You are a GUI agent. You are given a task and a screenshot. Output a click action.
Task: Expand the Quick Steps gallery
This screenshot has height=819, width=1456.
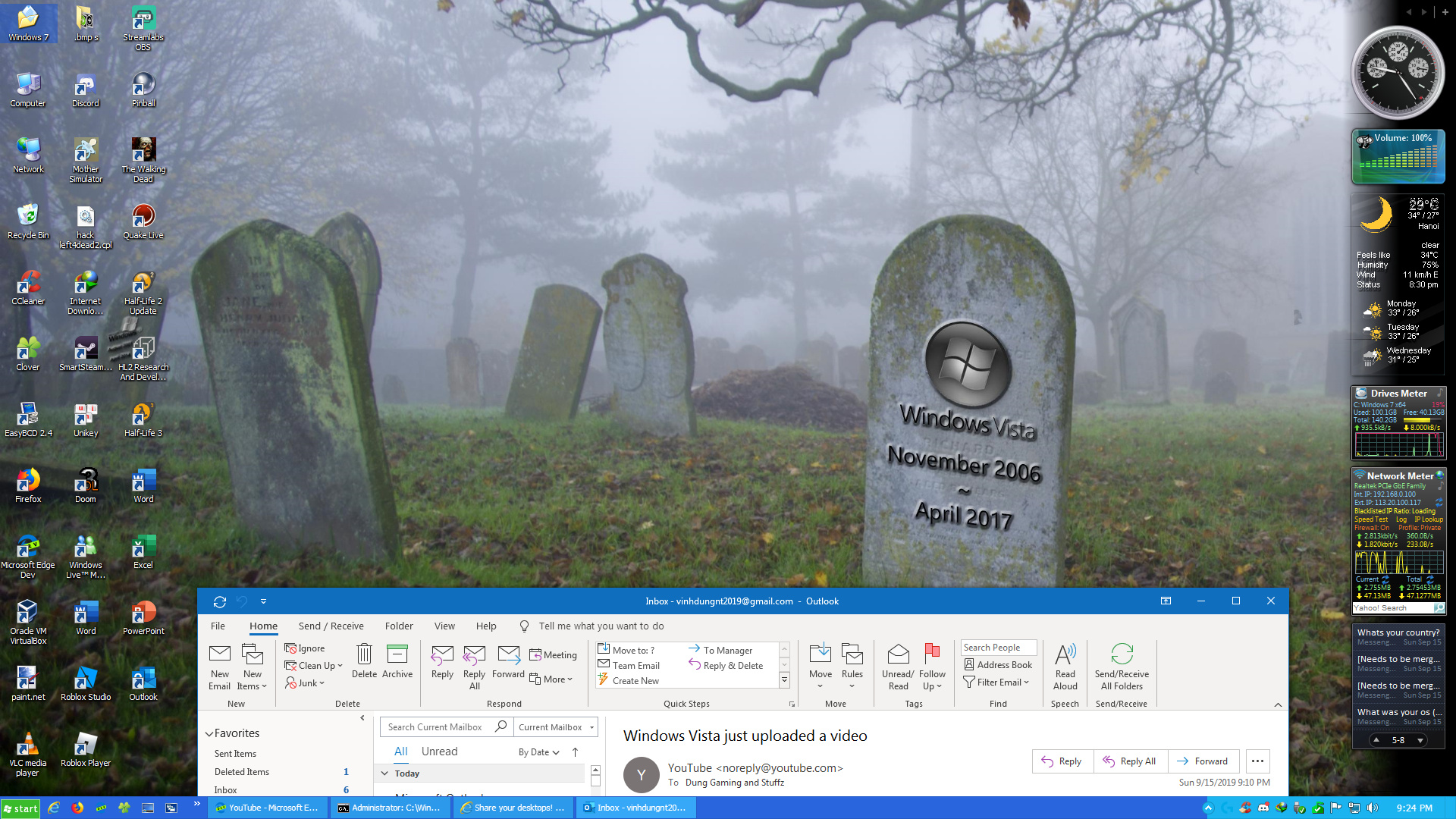[785, 680]
